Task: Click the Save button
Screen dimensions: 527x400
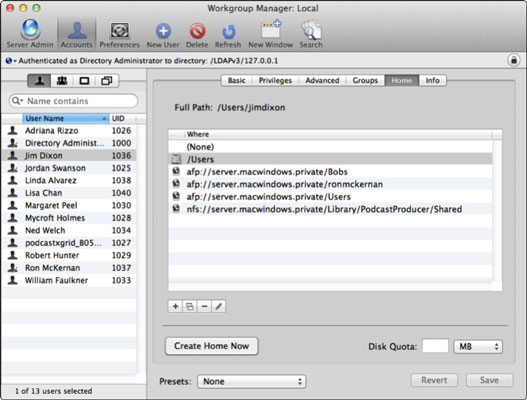Action: pyautogui.click(x=489, y=380)
